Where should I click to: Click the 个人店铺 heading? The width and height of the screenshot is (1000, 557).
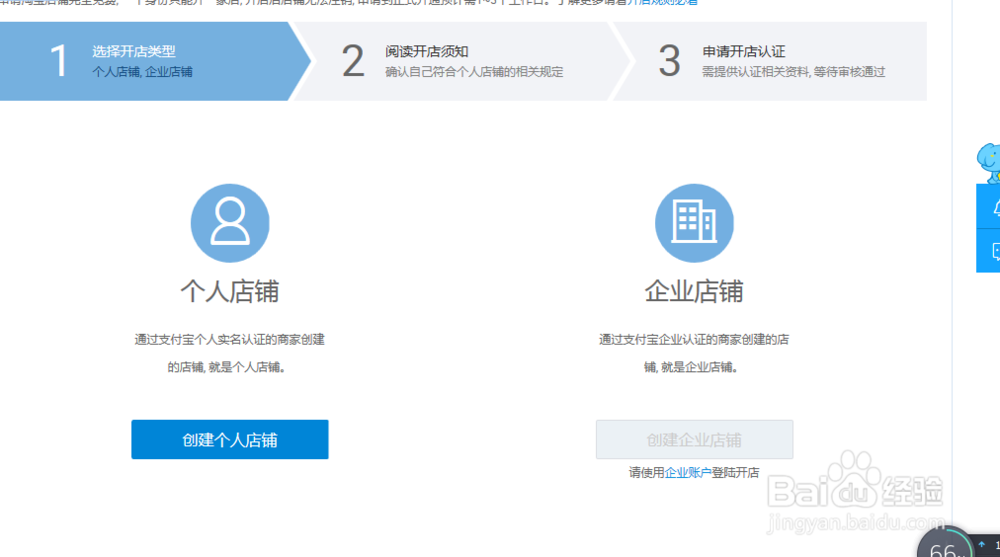pyautogui.click(x=230, y=292)
